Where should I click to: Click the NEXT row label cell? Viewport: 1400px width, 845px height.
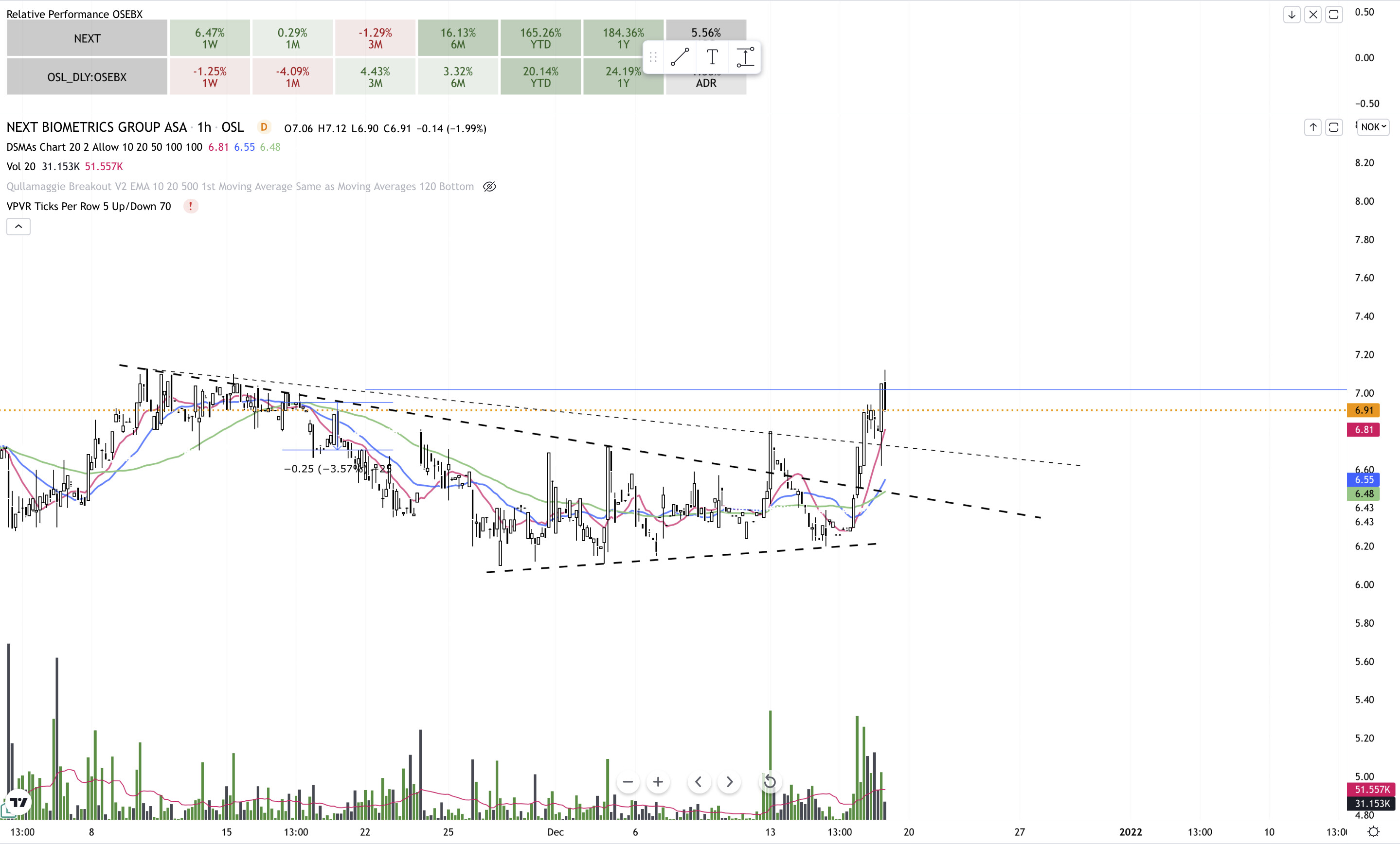tap(87, 38)
